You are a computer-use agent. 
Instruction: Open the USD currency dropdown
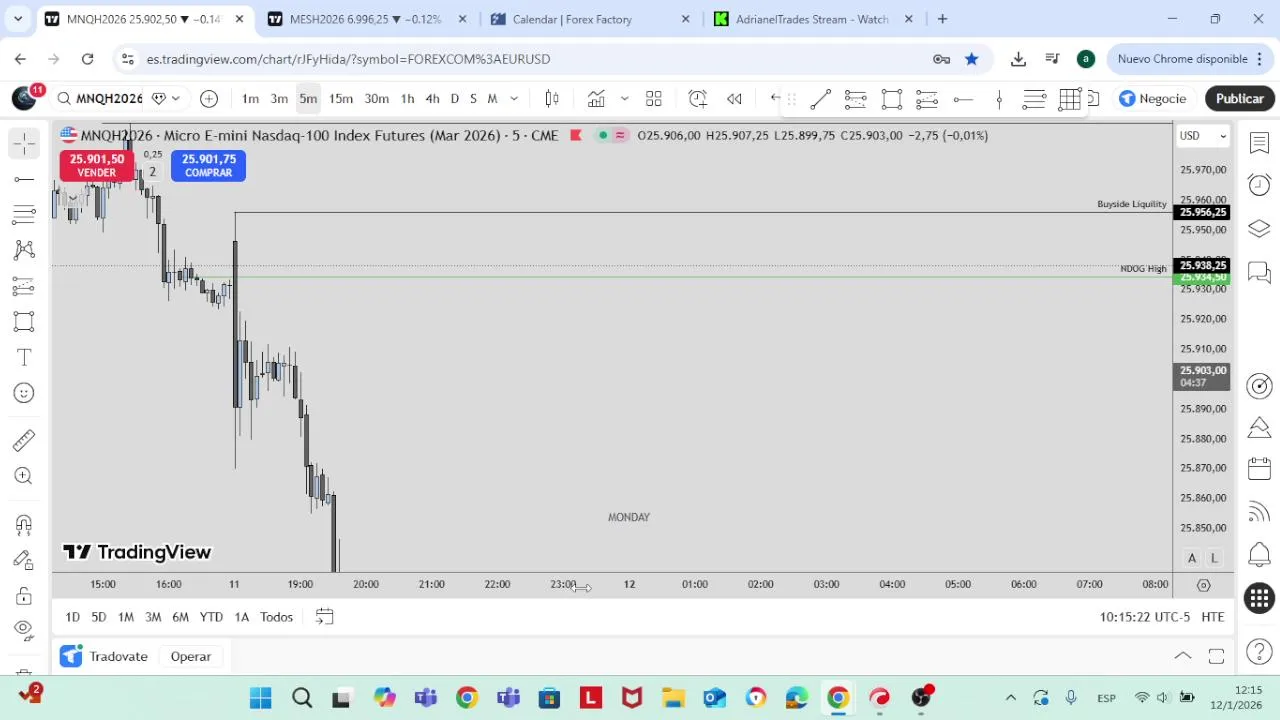point(1202,136)
